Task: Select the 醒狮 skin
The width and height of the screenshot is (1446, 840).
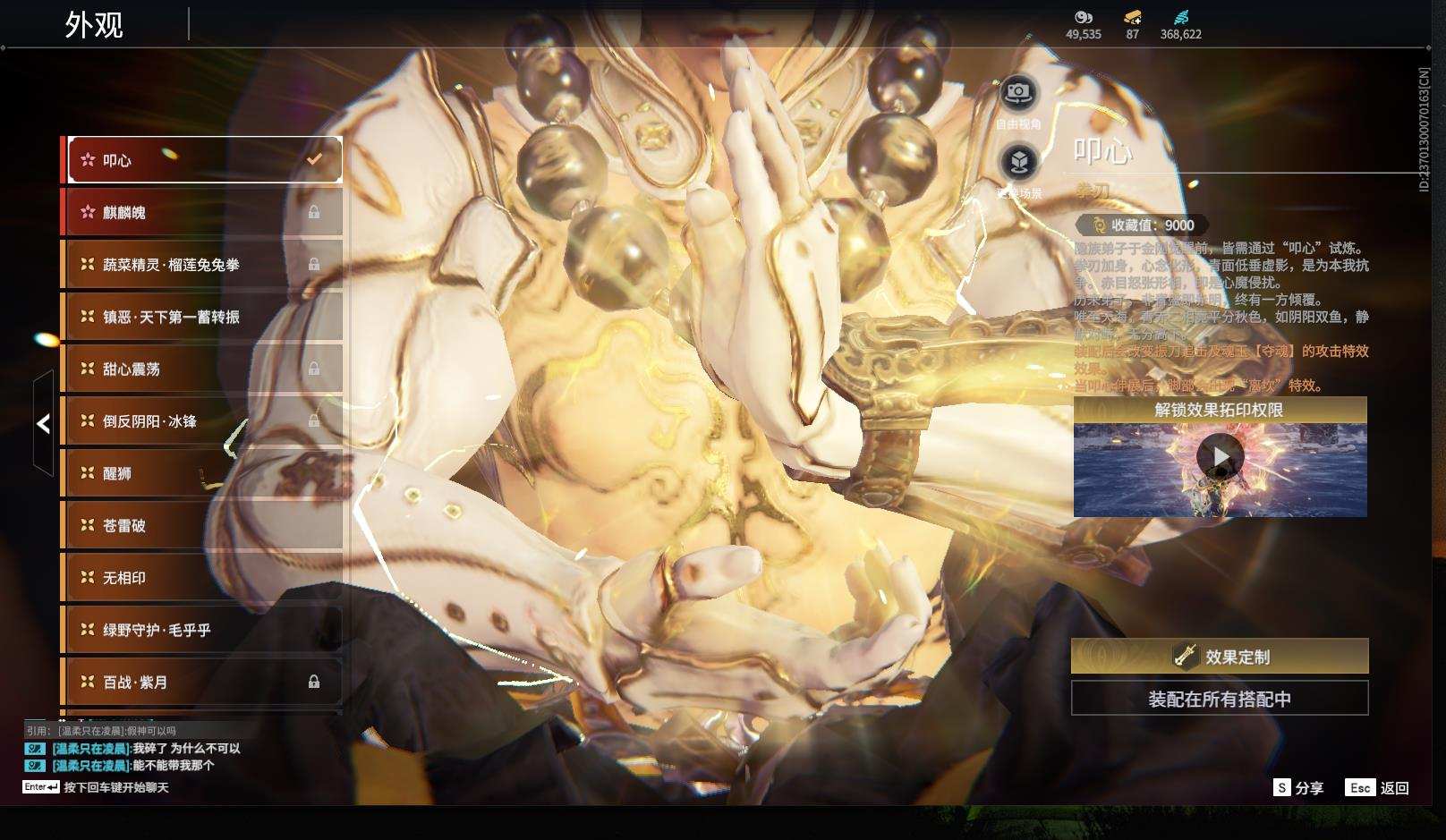Action: click(202, 473)
